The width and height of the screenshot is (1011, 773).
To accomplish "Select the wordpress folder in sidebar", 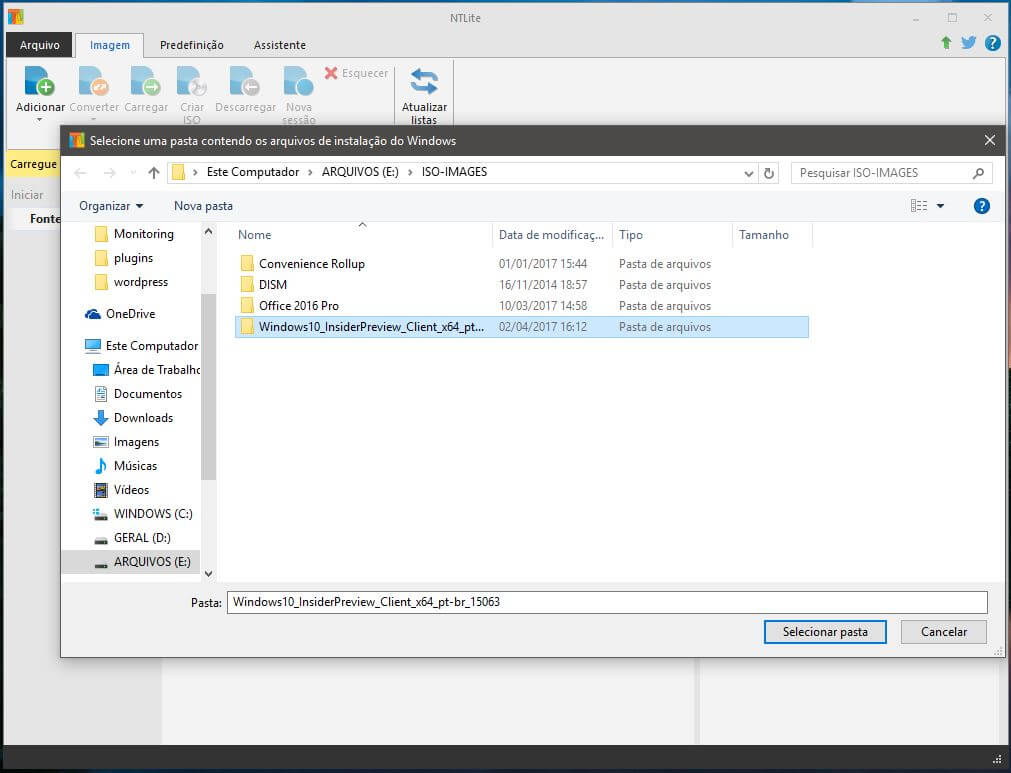I will (131, 282).
